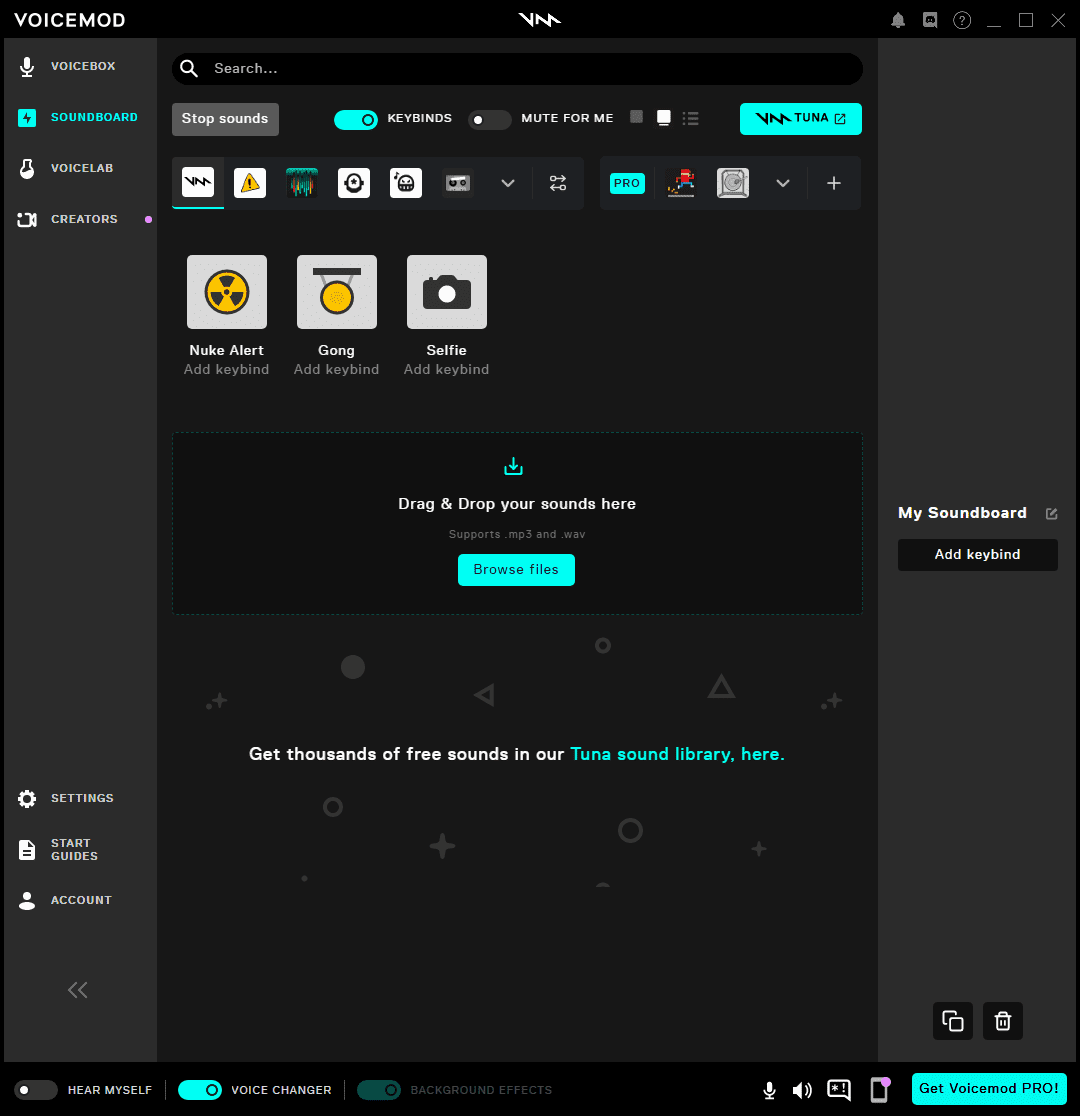Screen dimensions: 1080x1116
Task: Expand more PRO soundboards dropdown
Action: click(783, 184)
